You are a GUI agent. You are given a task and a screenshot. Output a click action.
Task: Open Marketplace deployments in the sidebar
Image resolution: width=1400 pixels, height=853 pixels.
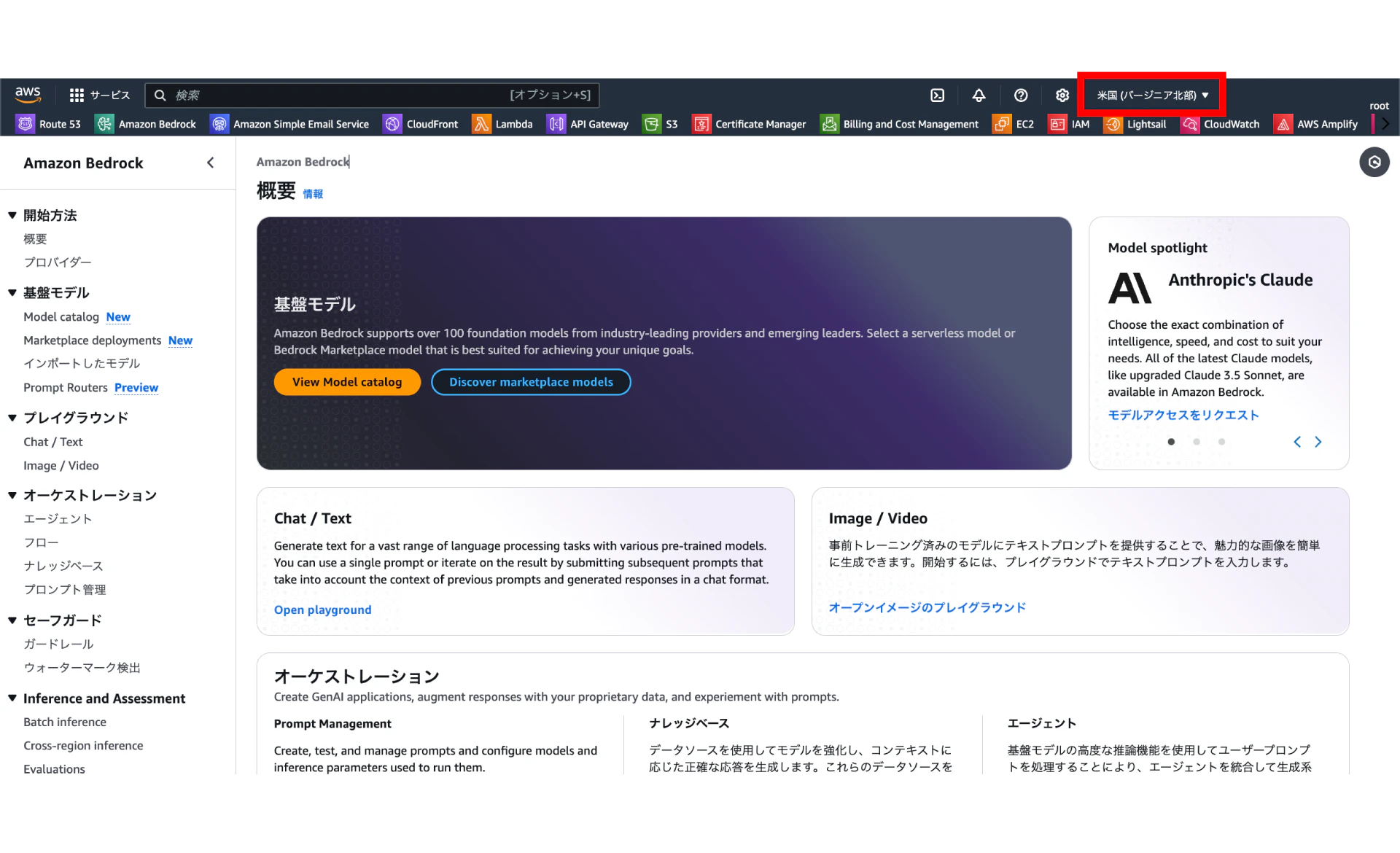tap(93, 340)
